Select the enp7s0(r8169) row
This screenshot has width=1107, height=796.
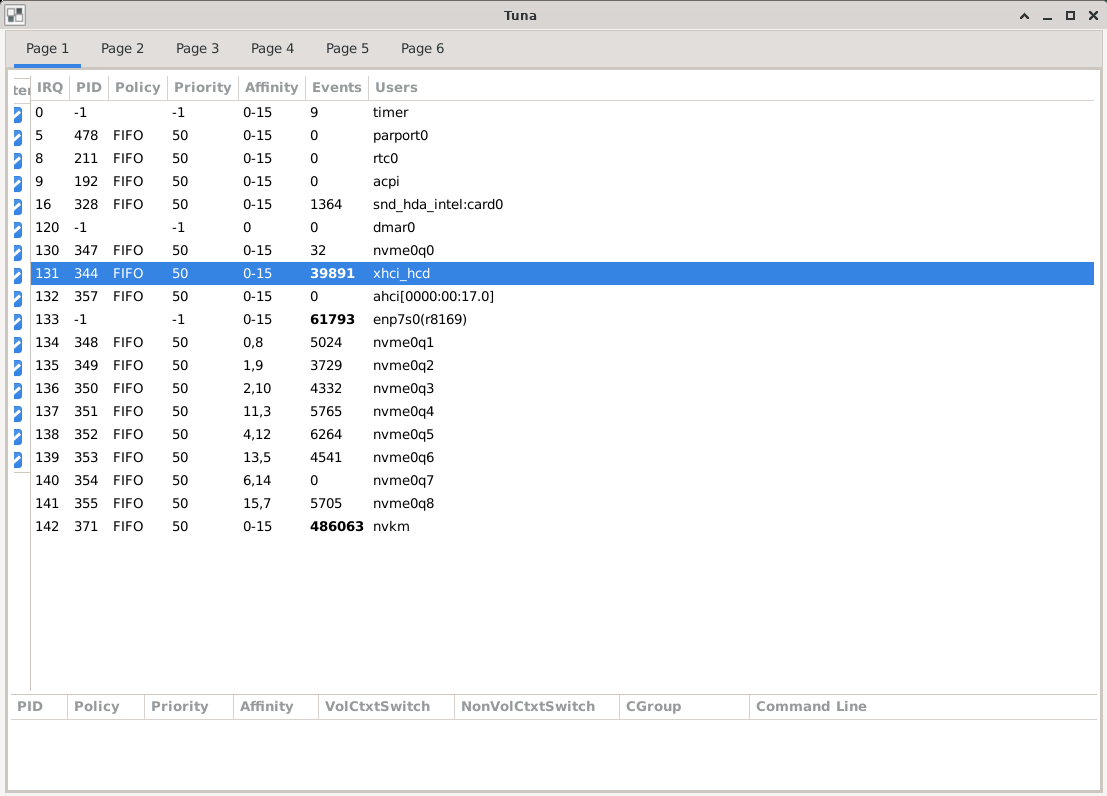562,319
